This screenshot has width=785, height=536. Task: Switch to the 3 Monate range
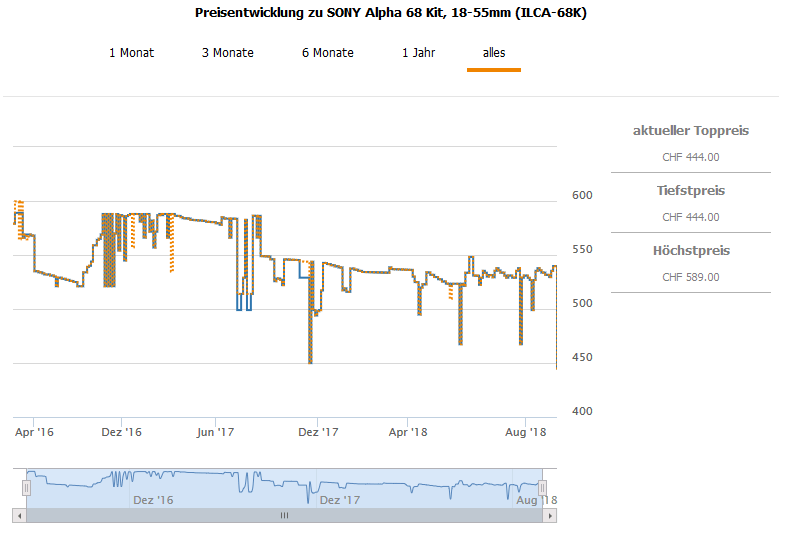pos(227,53)
